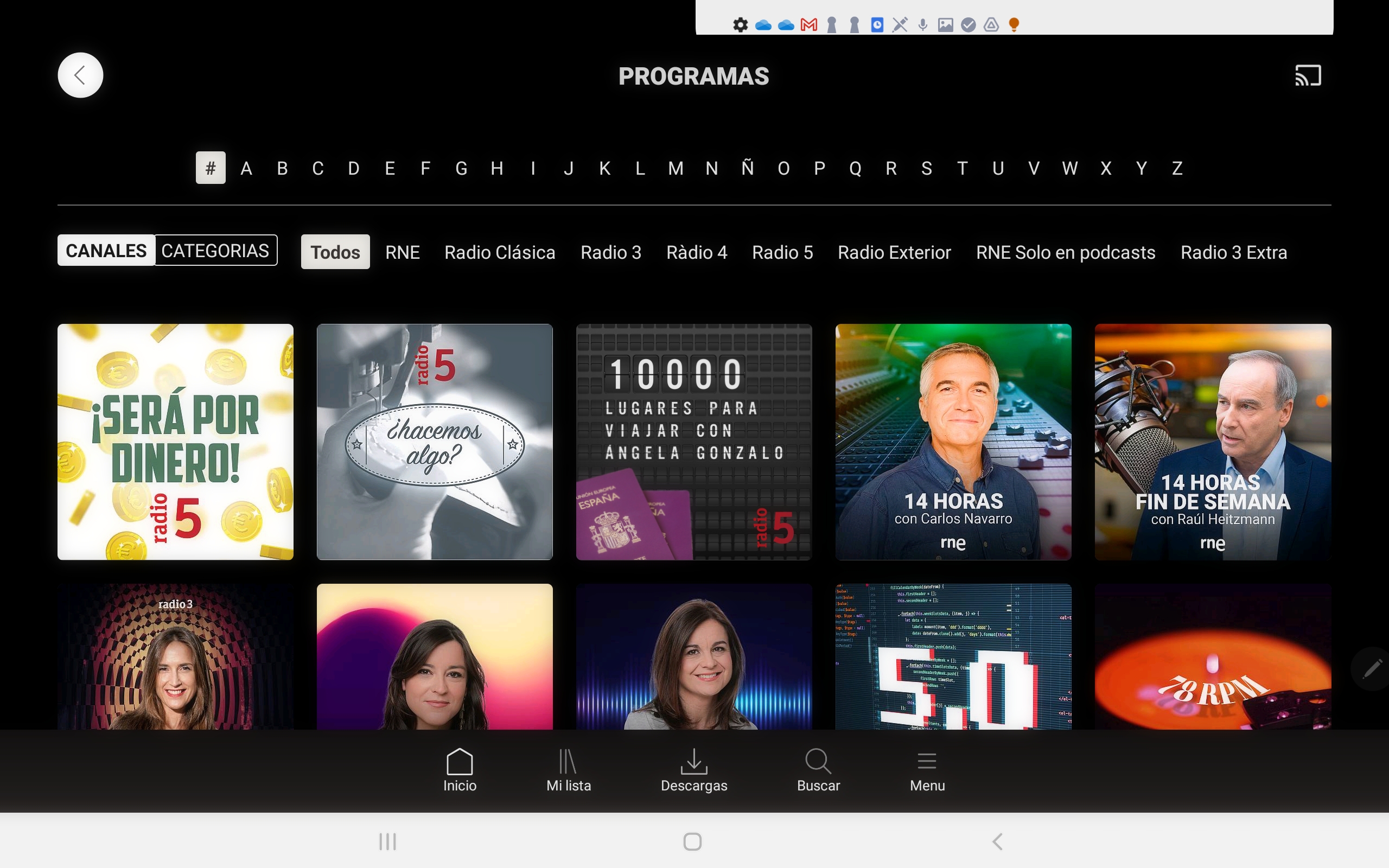Jump to letter V programs
Image resolution: width=1389 pixels, height=868 pixels.
point(1034,168)
